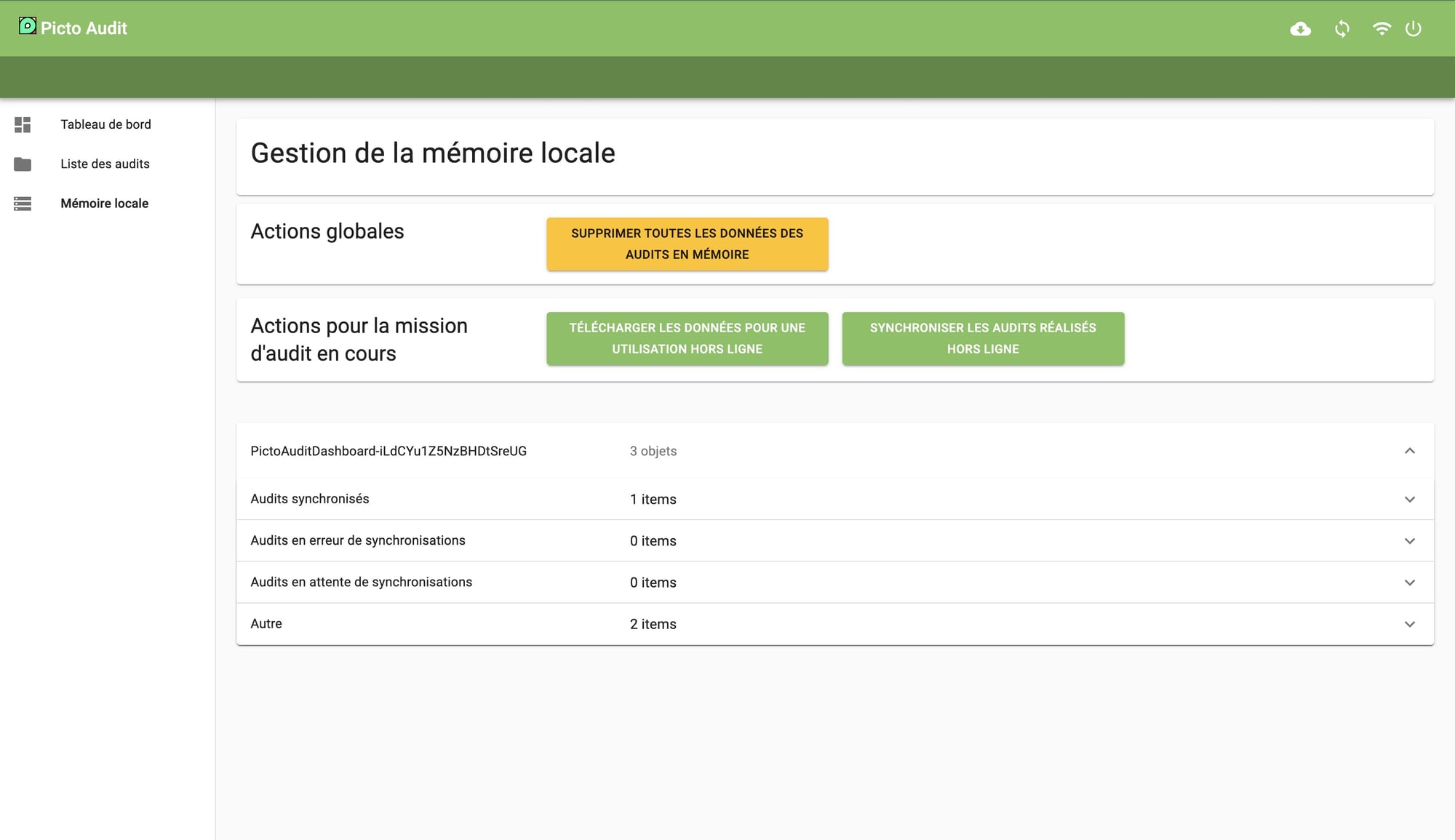
Task: Expand the Autre items row
Action: [1409, 624]
